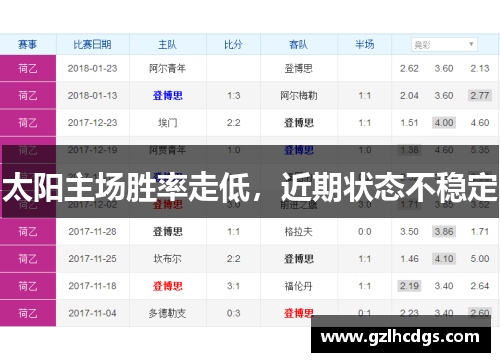Select odds 4.60 in the 埃门 row
Viewport: 500px width, 362px height.
click(480, 123)
